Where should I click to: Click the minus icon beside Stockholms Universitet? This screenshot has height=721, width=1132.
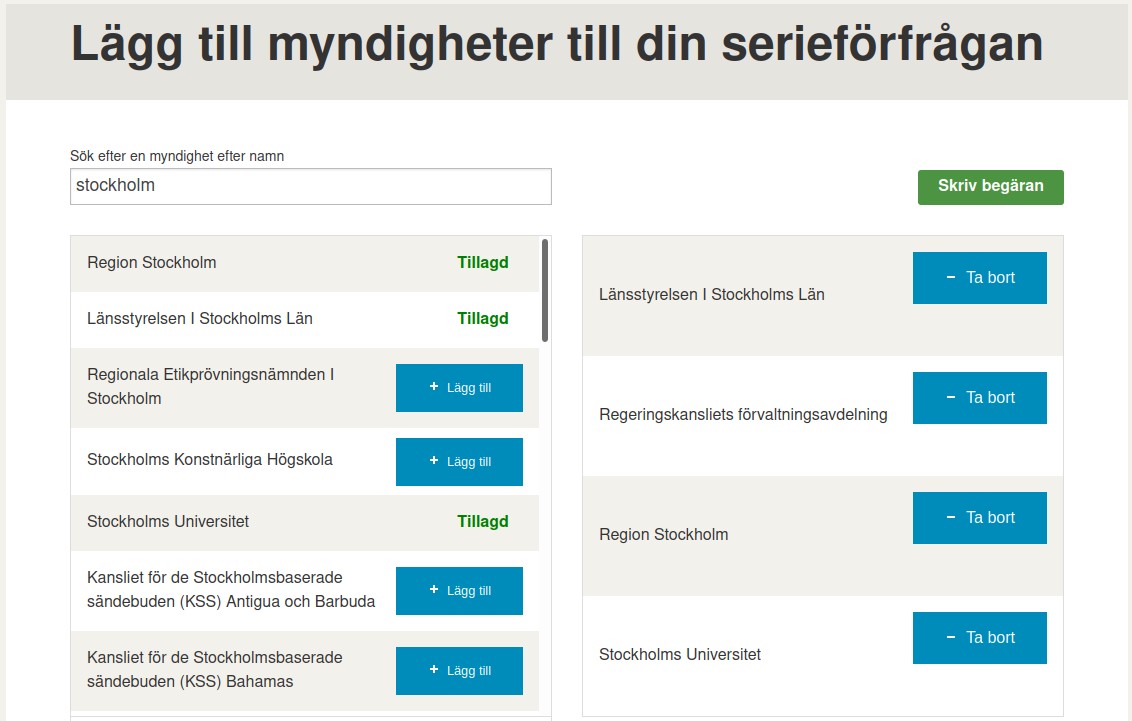(x=951, y=637)
